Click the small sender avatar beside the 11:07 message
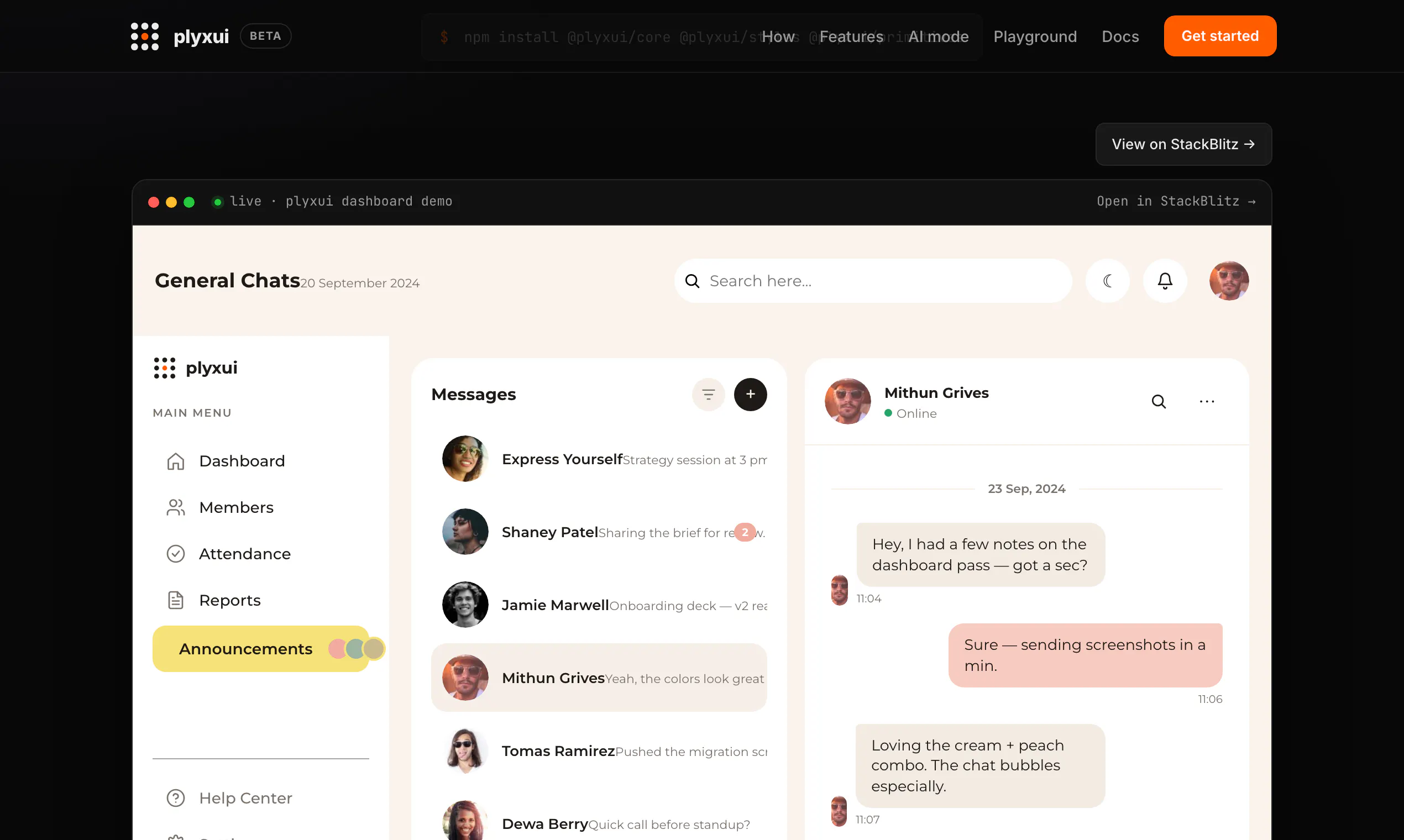The width and height of the screenshot is (1404, 840). coord(839,812)
